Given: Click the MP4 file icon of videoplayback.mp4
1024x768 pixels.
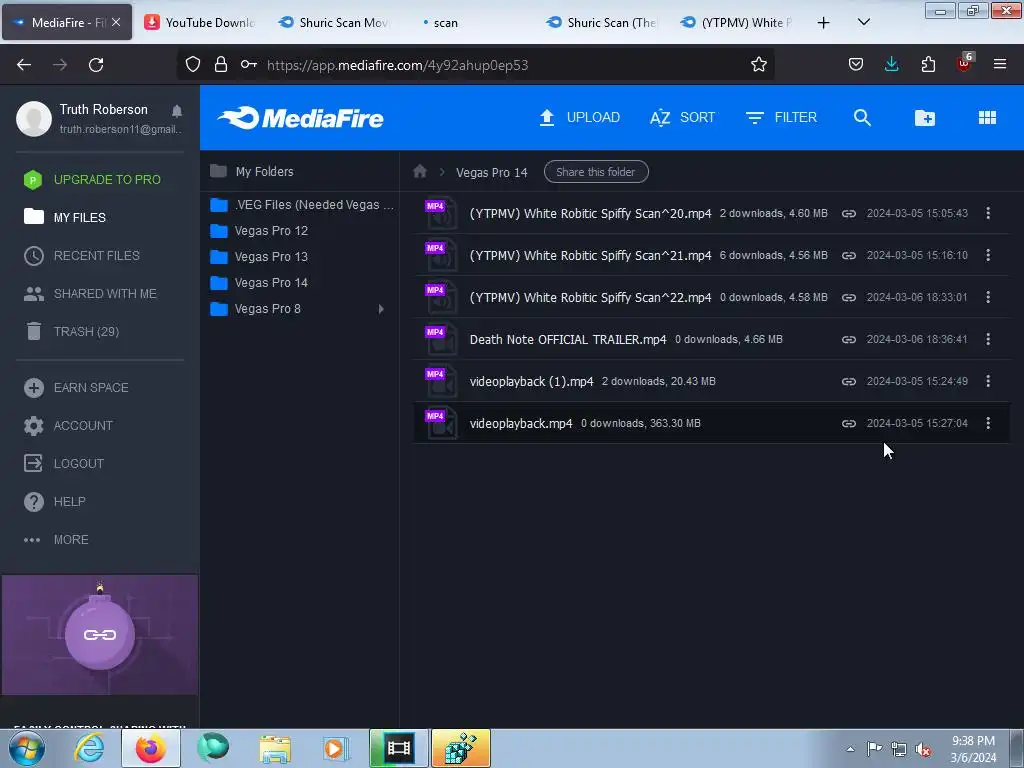Looking at the screenshot, I should click(x=441, y=423).
